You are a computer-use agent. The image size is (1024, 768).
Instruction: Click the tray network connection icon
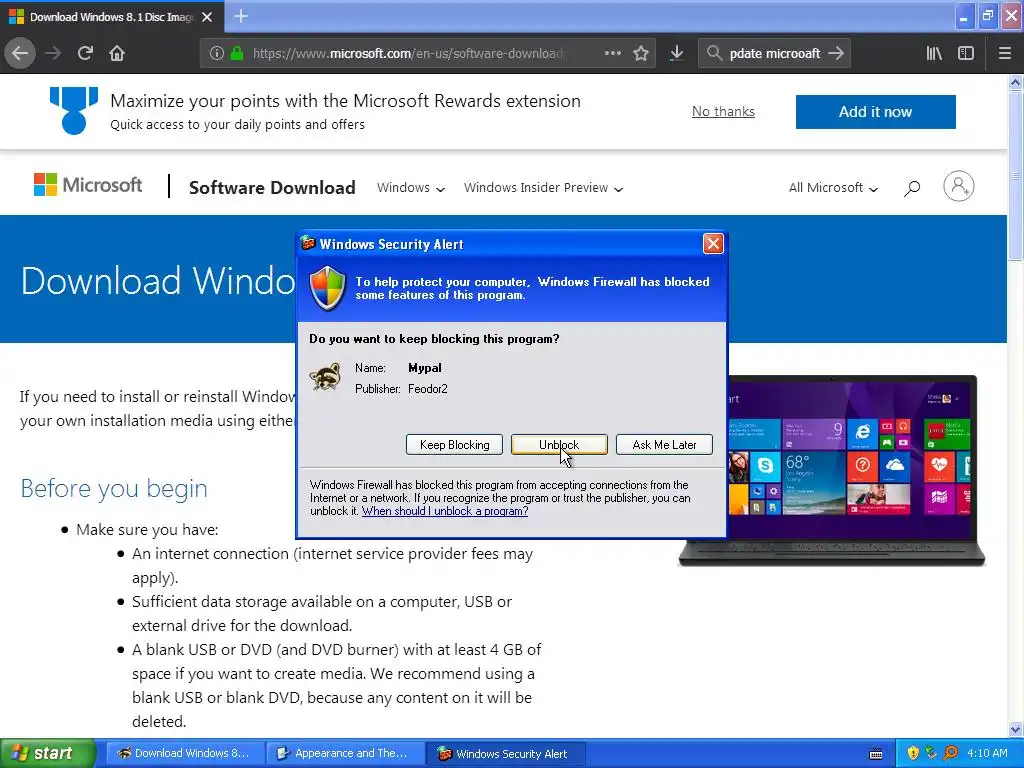point(931,753)
